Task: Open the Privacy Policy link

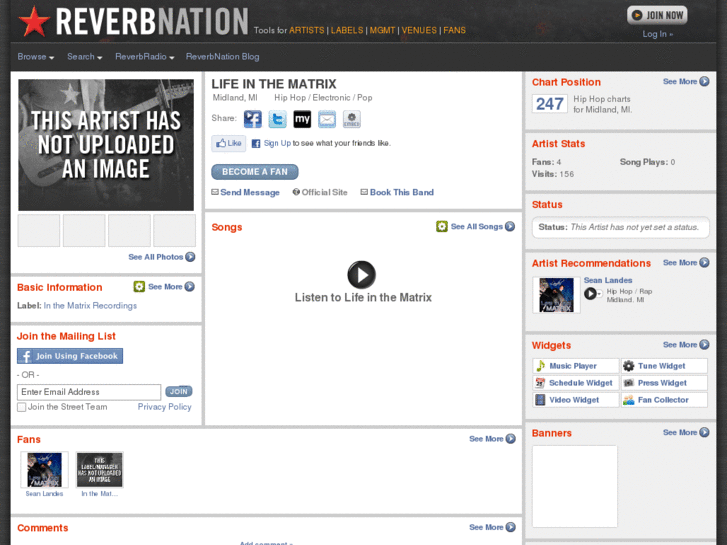Action: [x=165, y=407]
